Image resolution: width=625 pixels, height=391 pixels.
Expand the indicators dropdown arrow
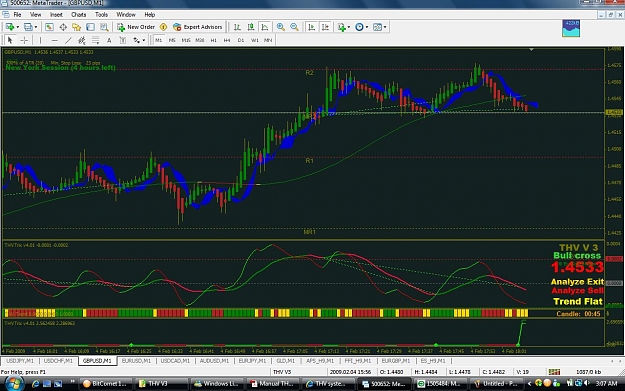pyautogui.click(x=349, y=27)
